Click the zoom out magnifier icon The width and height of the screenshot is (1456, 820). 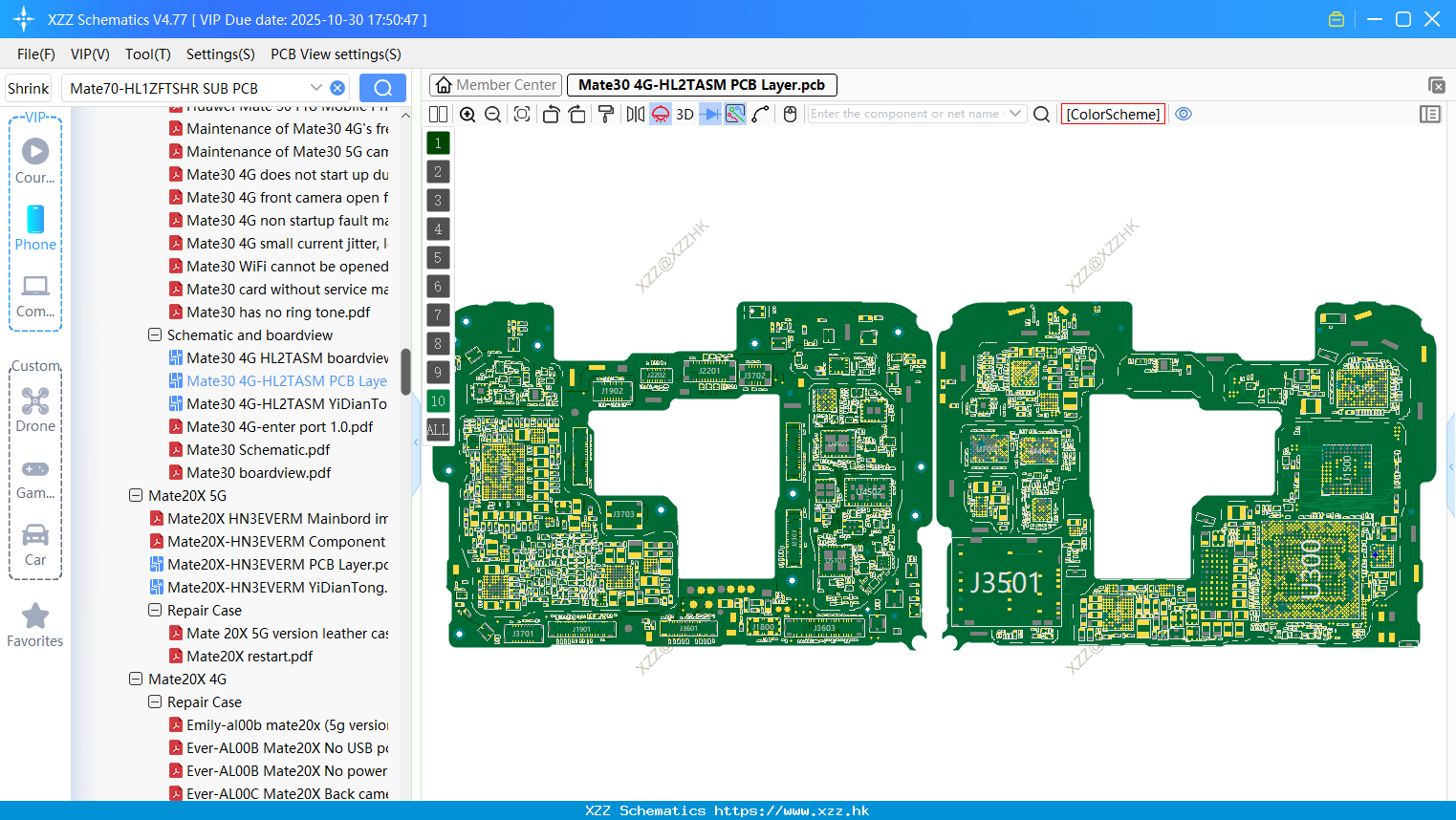[x=493, y=115]
